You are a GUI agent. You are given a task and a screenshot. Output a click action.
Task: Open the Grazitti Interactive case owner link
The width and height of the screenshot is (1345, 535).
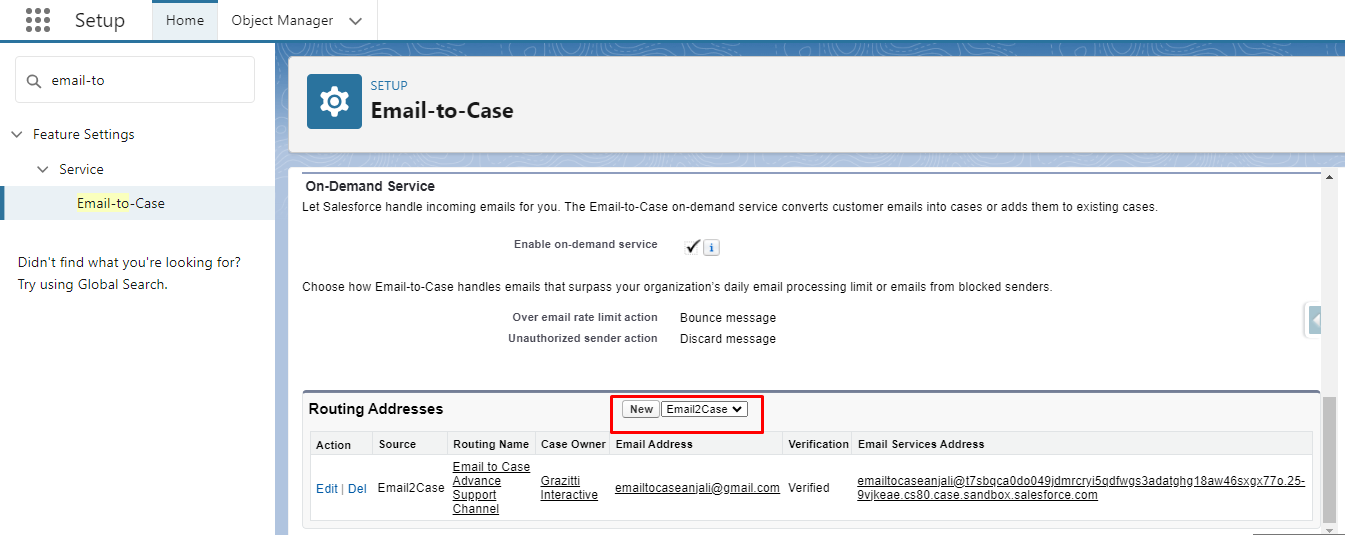(x=569, y=488)
